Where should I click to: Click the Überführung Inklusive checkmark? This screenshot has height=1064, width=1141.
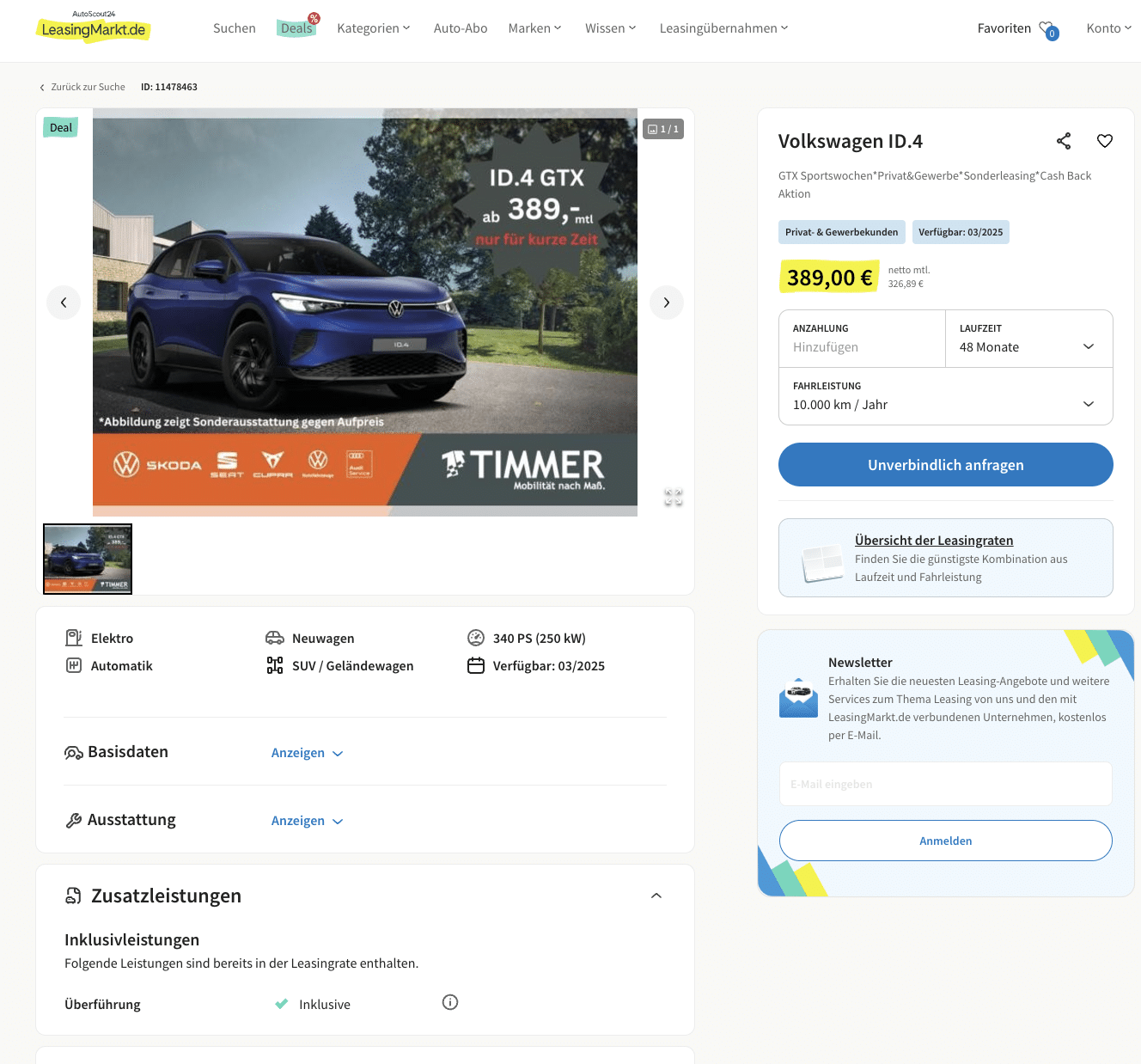click(281, 1004)
